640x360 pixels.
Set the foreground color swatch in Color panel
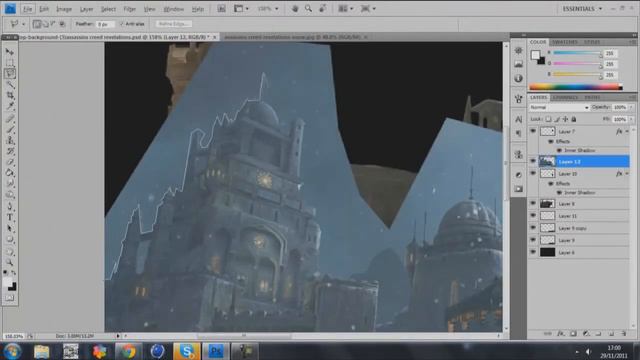535,55
